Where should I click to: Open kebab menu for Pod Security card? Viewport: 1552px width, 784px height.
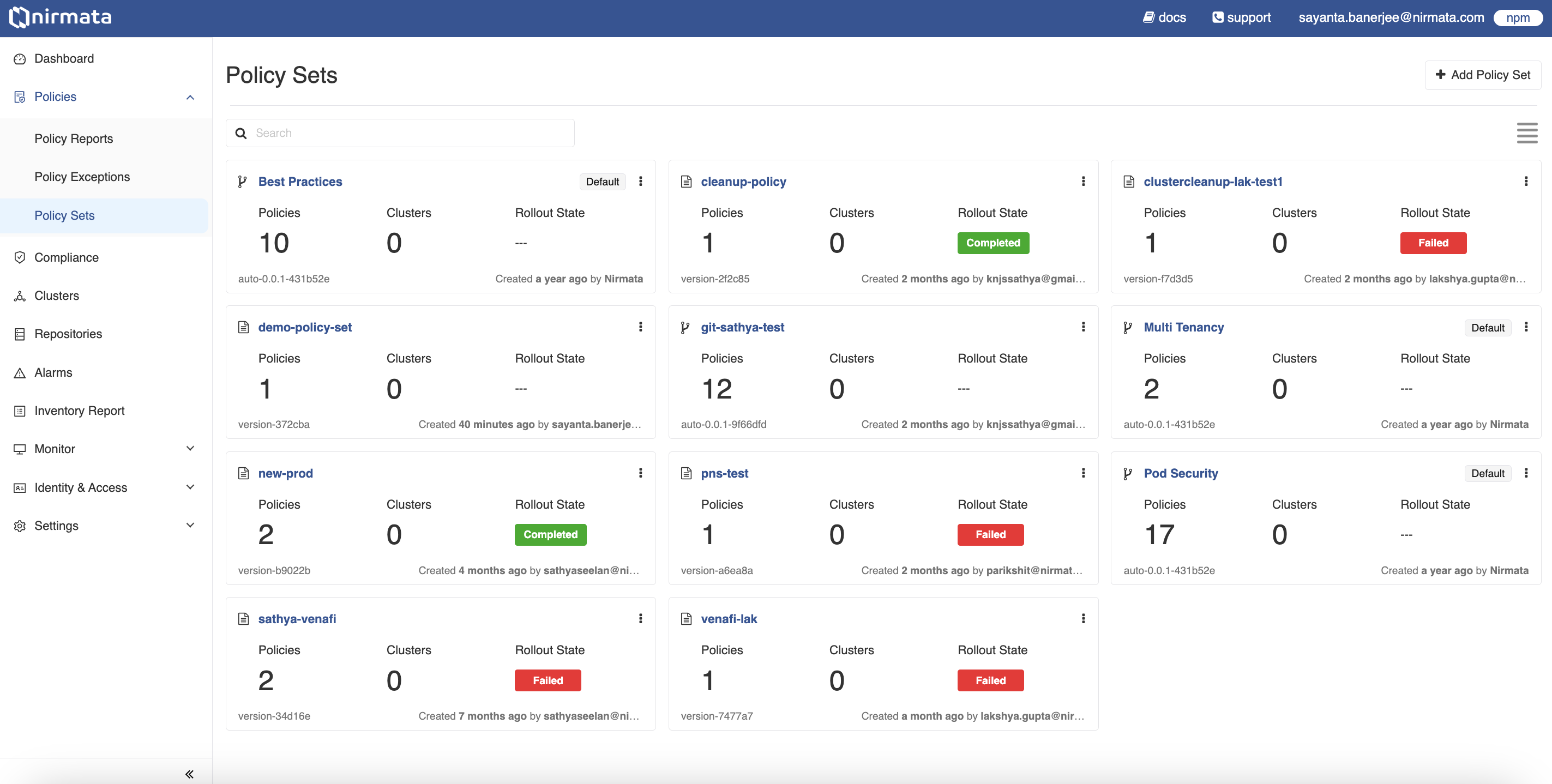[x=1526, y=473]
